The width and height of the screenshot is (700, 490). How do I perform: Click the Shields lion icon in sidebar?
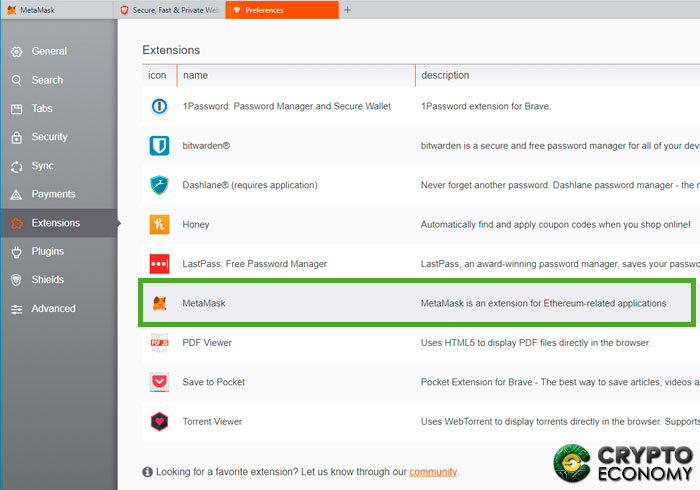[17, 280]
